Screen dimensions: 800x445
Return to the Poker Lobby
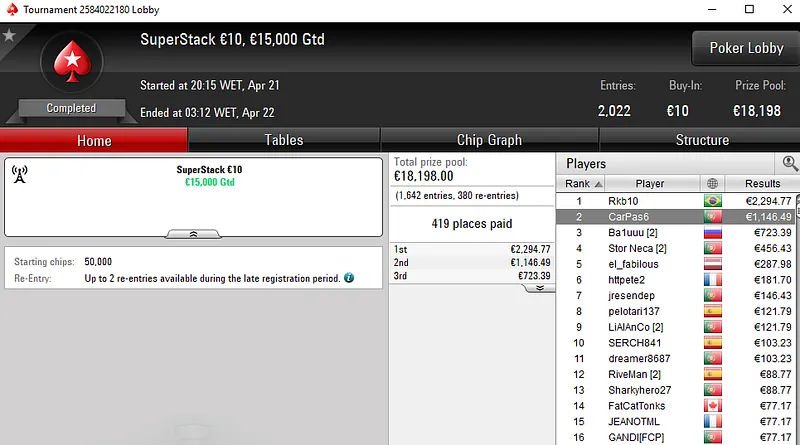(x=746, y=48)
